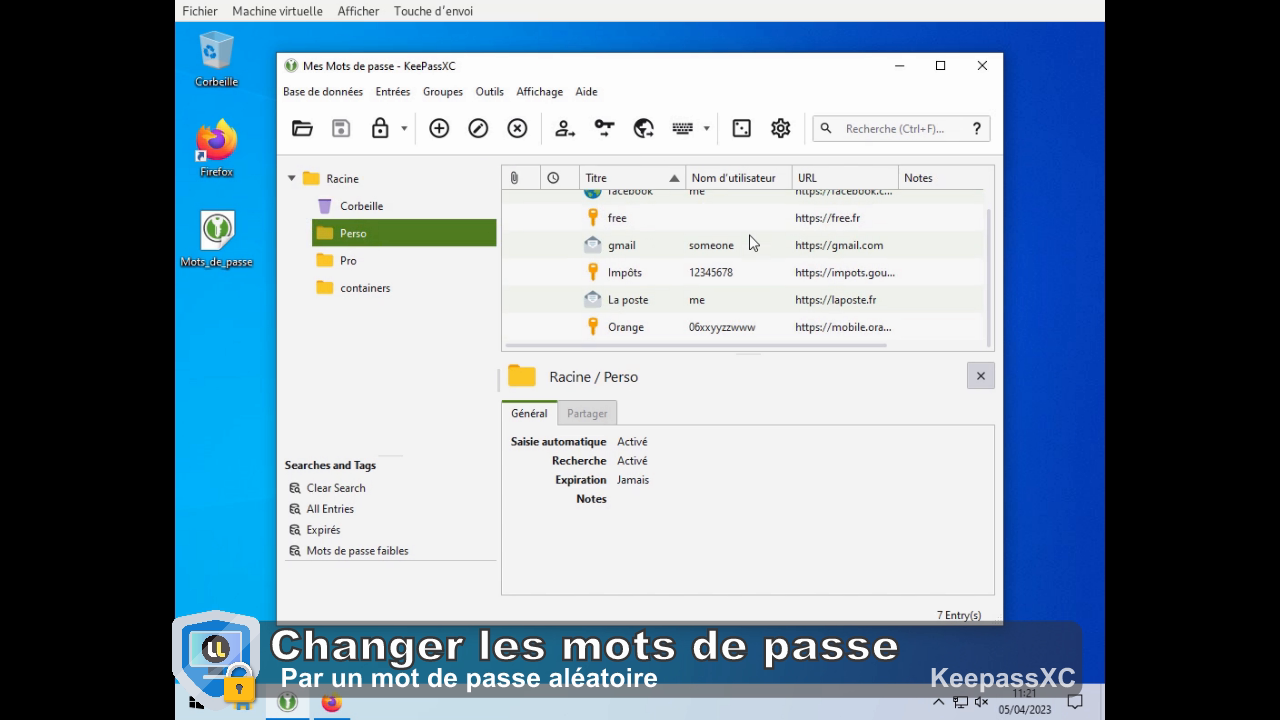Copy URL globe toolbar icon
1280x720 pixels.
pyautogui.click(x=644, y=128)
